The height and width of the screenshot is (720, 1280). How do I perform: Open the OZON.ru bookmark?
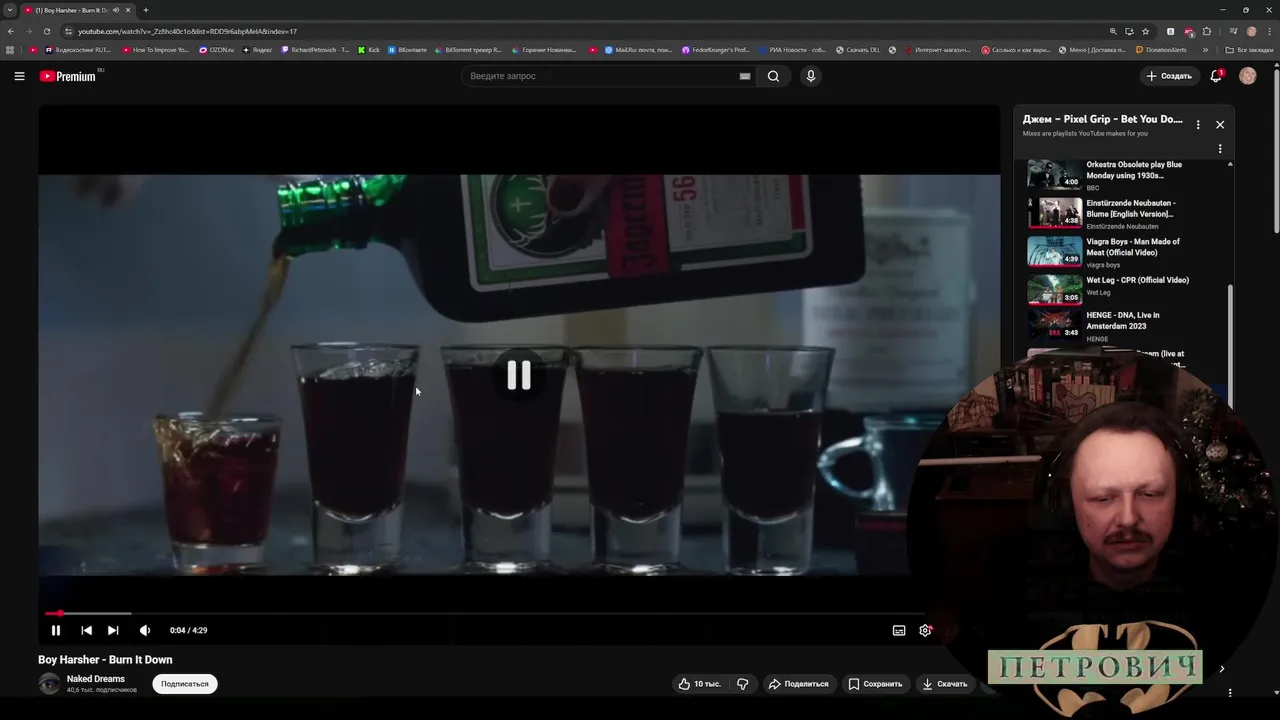click(216, 50)
